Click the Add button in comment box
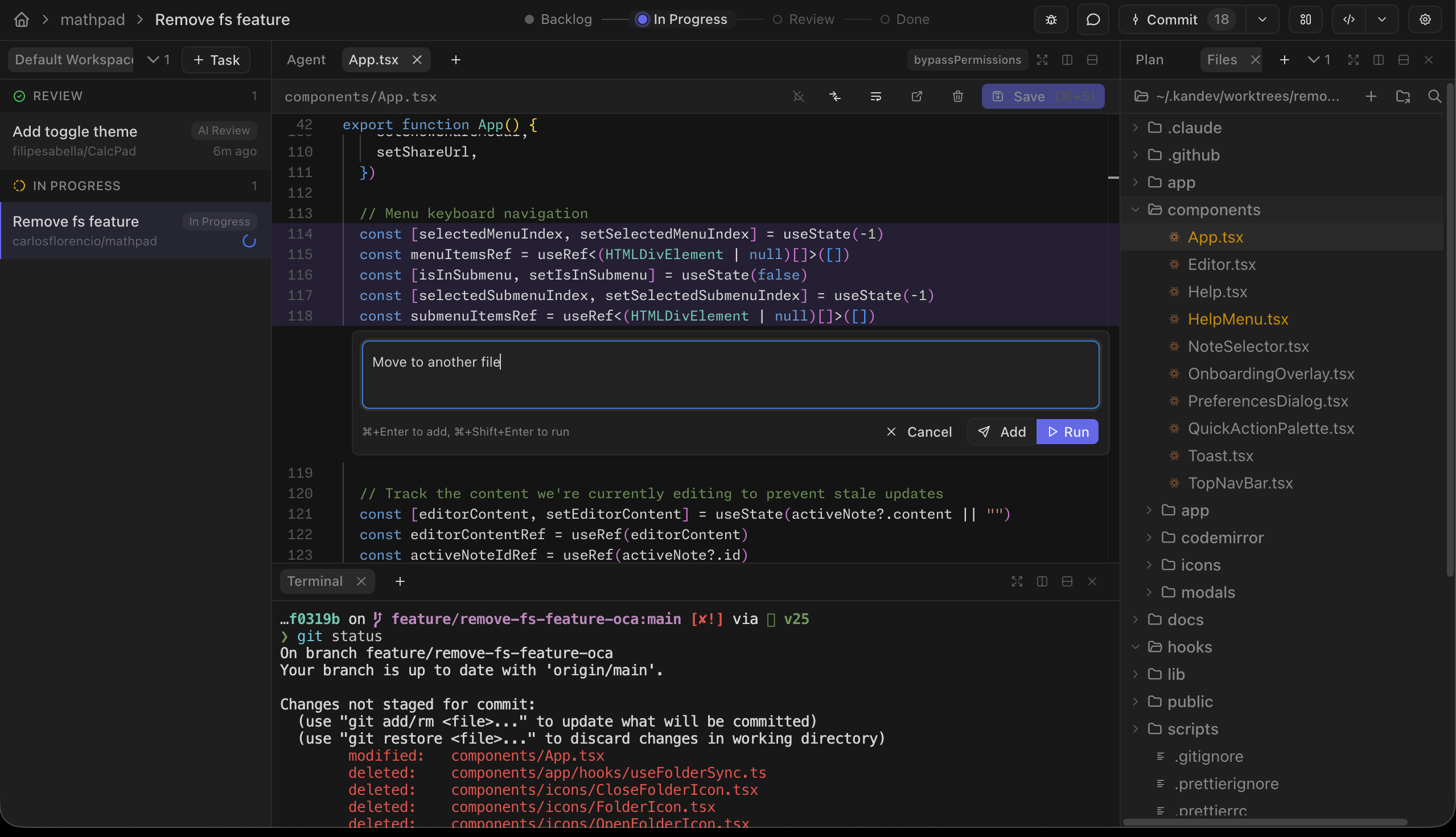This screenshot has height=837, width=1456. (1002, 432)
